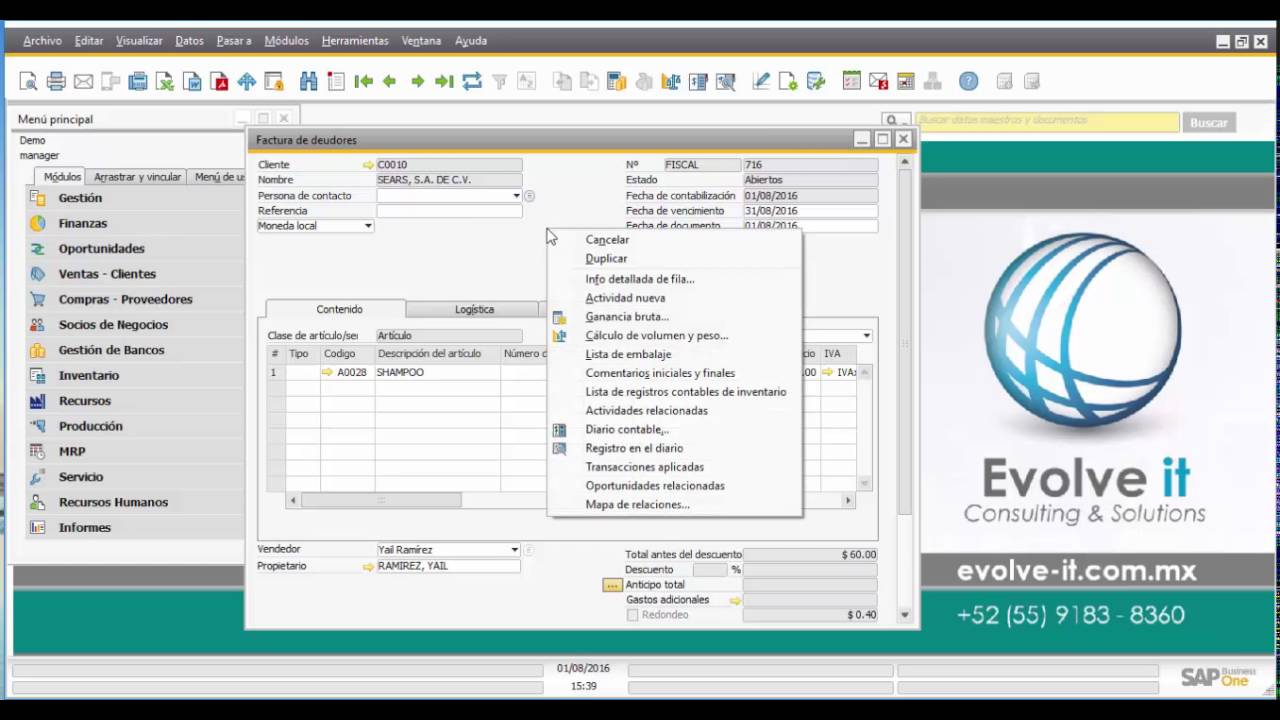Click the Gastos adicionales link arrow
This screenshot has width=1280, height=720.
tap(735, 600)
